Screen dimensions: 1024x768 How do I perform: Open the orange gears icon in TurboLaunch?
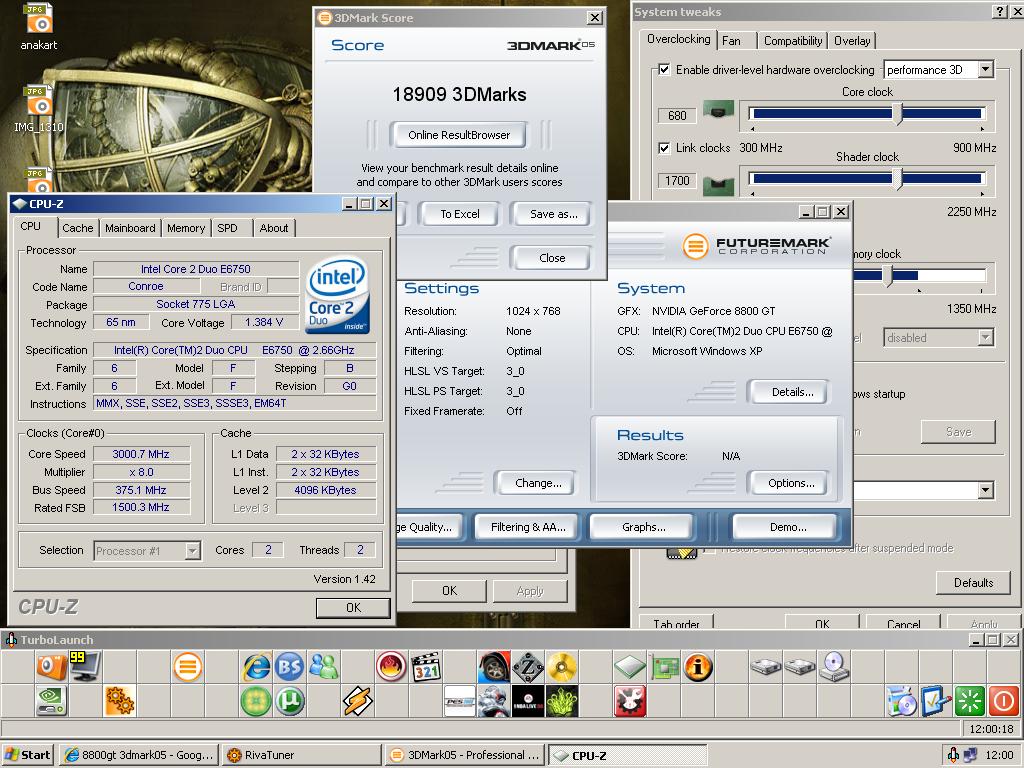tap(120, 701)
